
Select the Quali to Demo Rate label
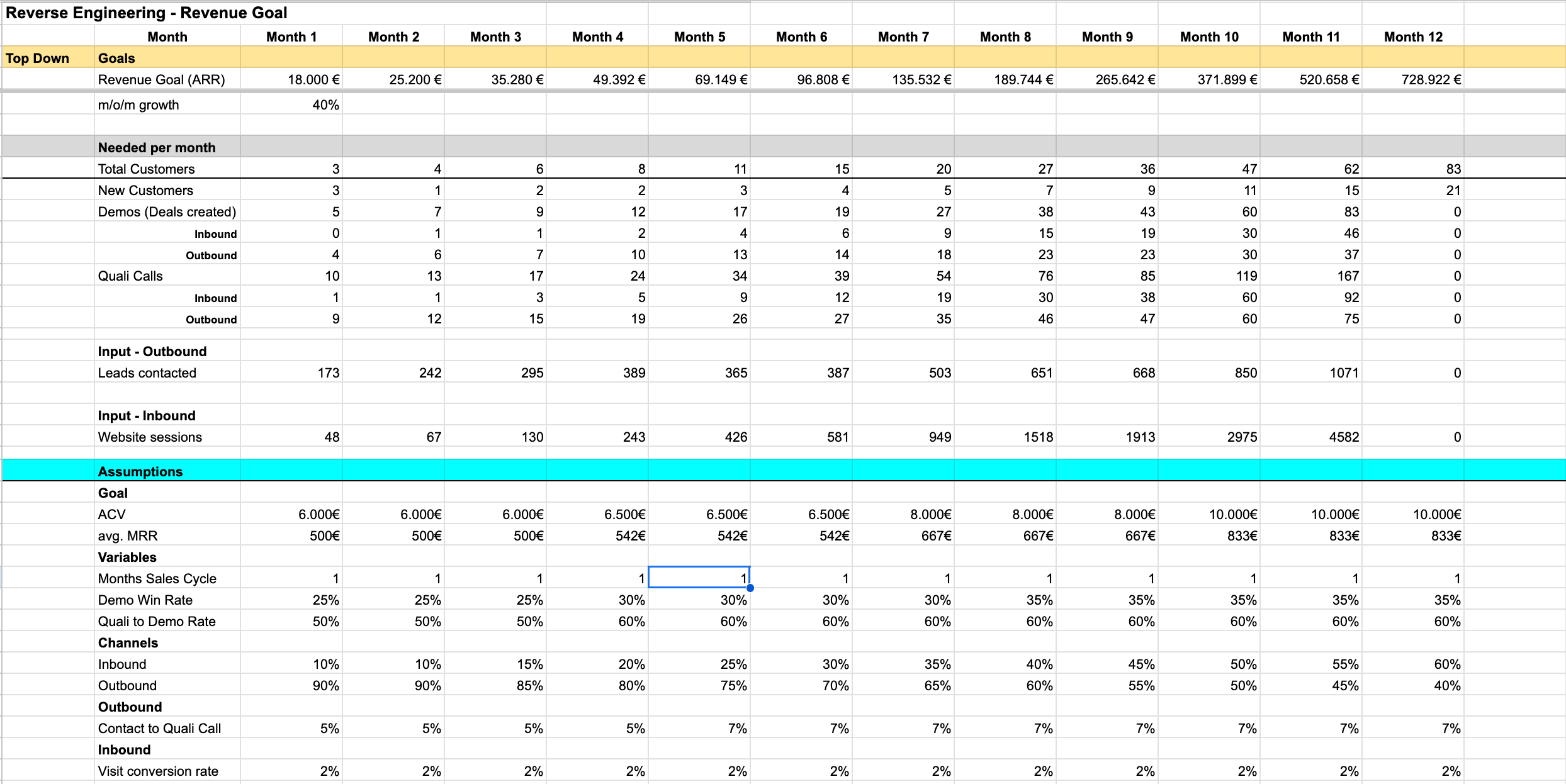[x=157, y=621]
